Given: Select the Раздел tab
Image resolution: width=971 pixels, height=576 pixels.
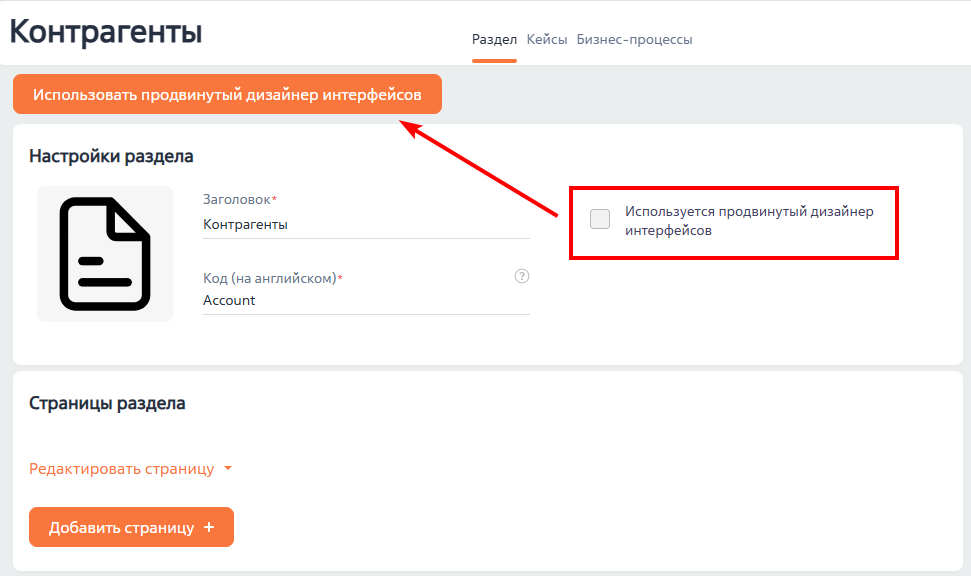Looking at the screenshot, I should tap(494, 39).
